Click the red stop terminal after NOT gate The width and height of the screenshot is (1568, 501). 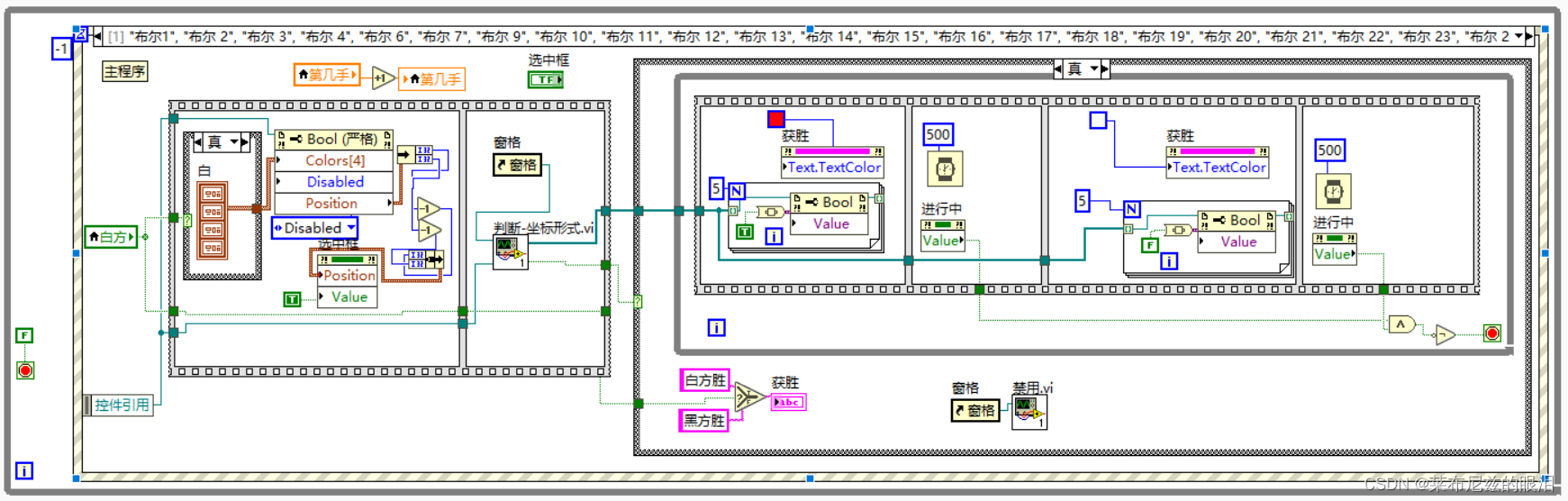coord(1492,333)
